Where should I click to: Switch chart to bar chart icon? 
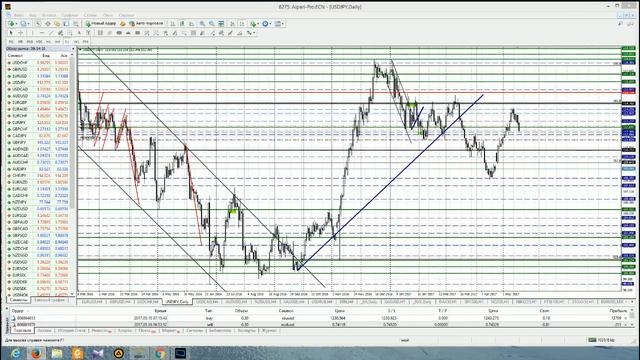coord(173,24)
